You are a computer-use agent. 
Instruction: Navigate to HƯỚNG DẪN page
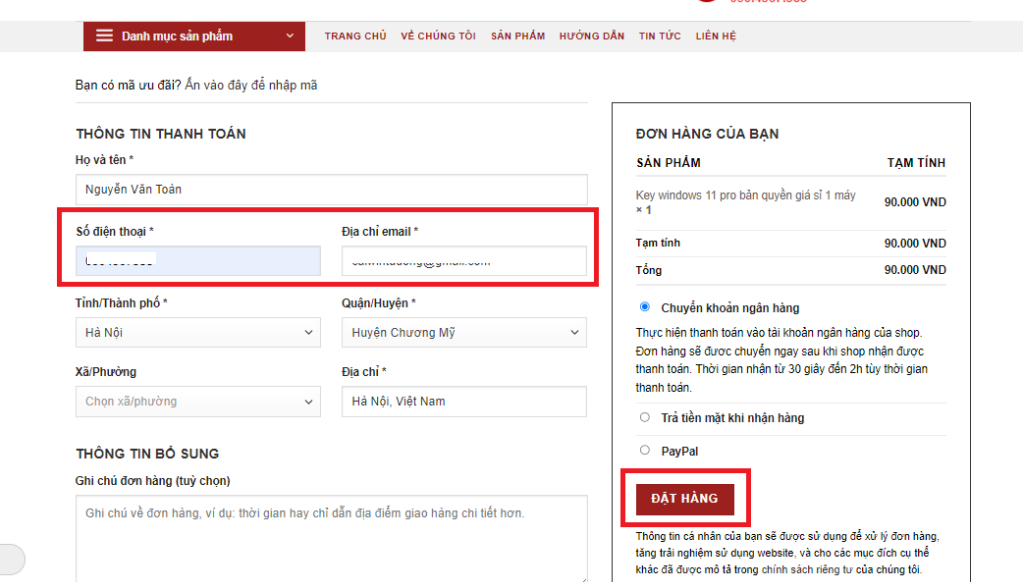click(592, 36)
